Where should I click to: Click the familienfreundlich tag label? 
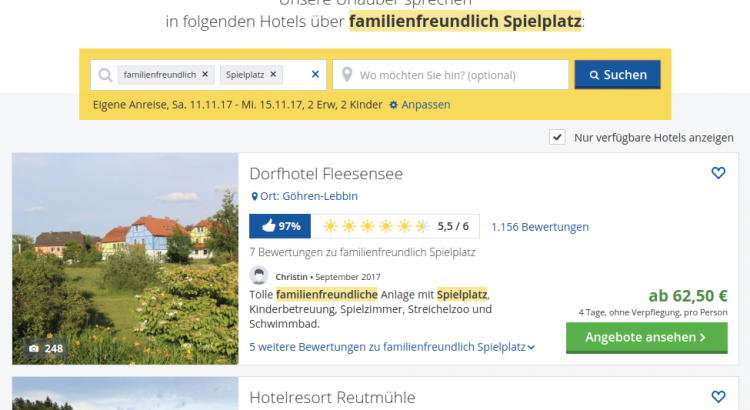[160, 75]
